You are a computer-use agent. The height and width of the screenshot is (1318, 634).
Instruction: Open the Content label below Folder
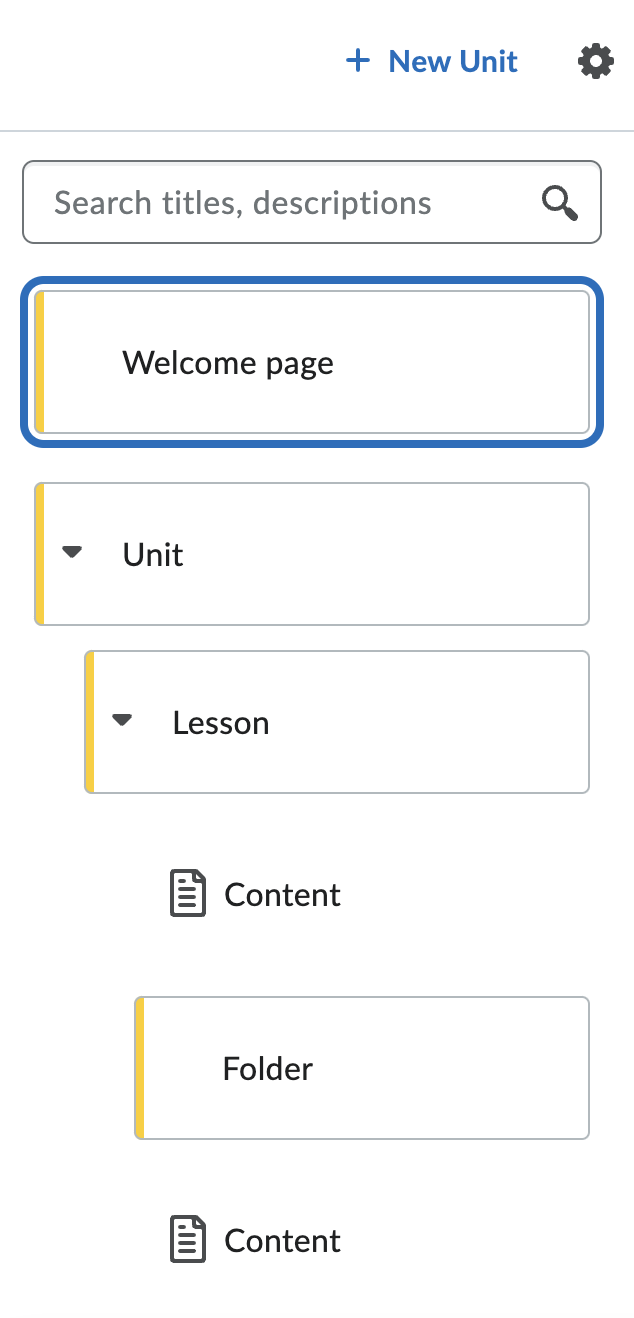pyautogui.click(x=282, y=1241)
